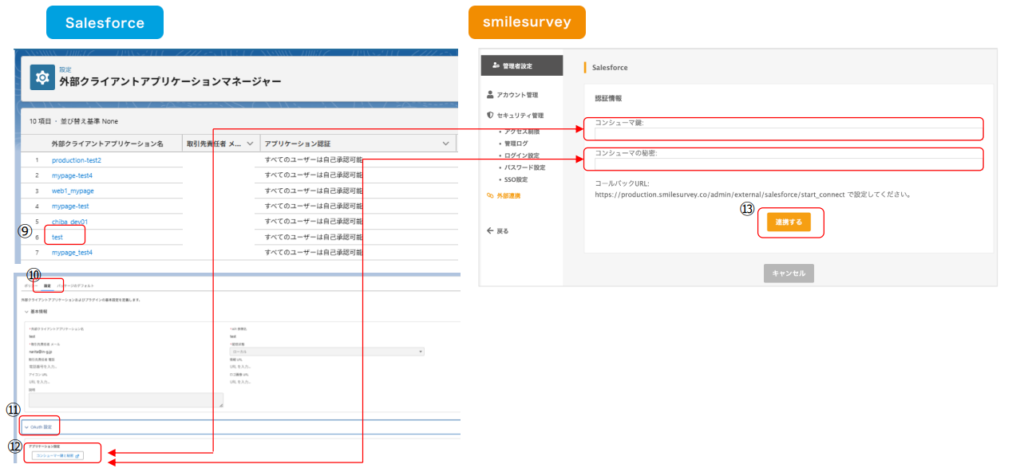This screenshot has width=1024, height=476.
Task: Collapse the 基本情報 section chevron
Action: coord(25,311)
